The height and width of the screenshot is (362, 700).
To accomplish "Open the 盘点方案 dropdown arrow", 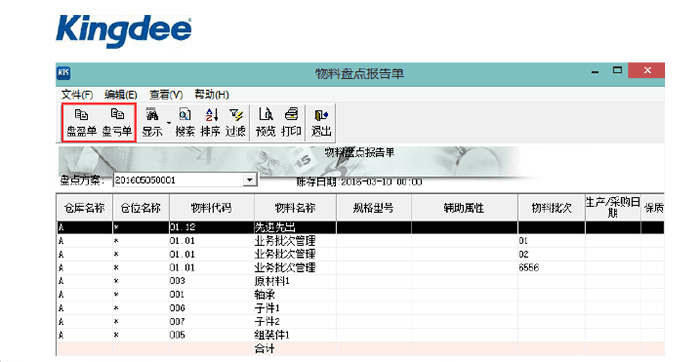I will click(x=250, y=180).
